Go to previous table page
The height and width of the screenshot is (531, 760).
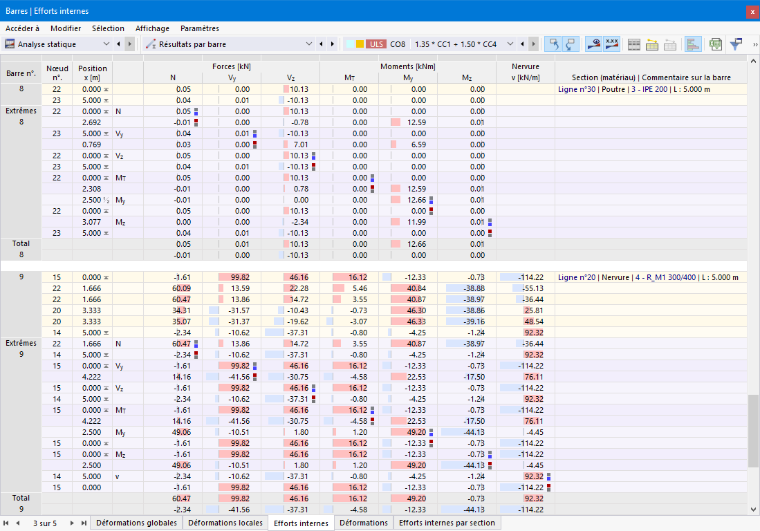coord(18,523)
